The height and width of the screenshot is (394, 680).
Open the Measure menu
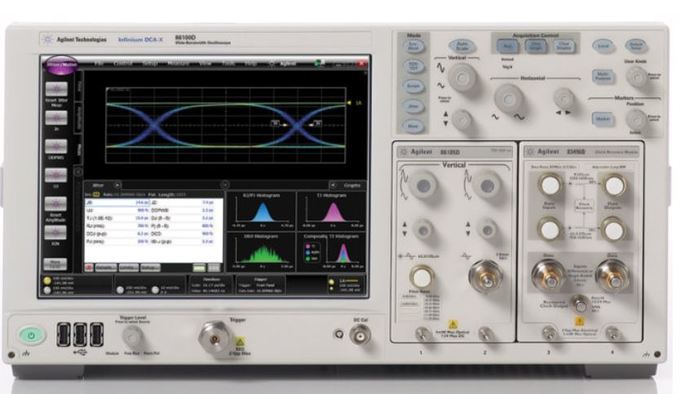[178, 64]
